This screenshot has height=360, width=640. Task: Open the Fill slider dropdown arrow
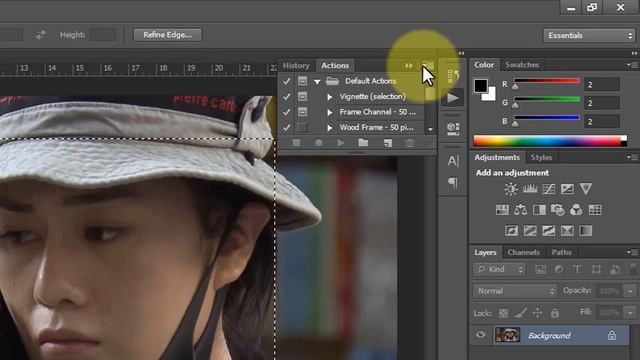point(630,313)
